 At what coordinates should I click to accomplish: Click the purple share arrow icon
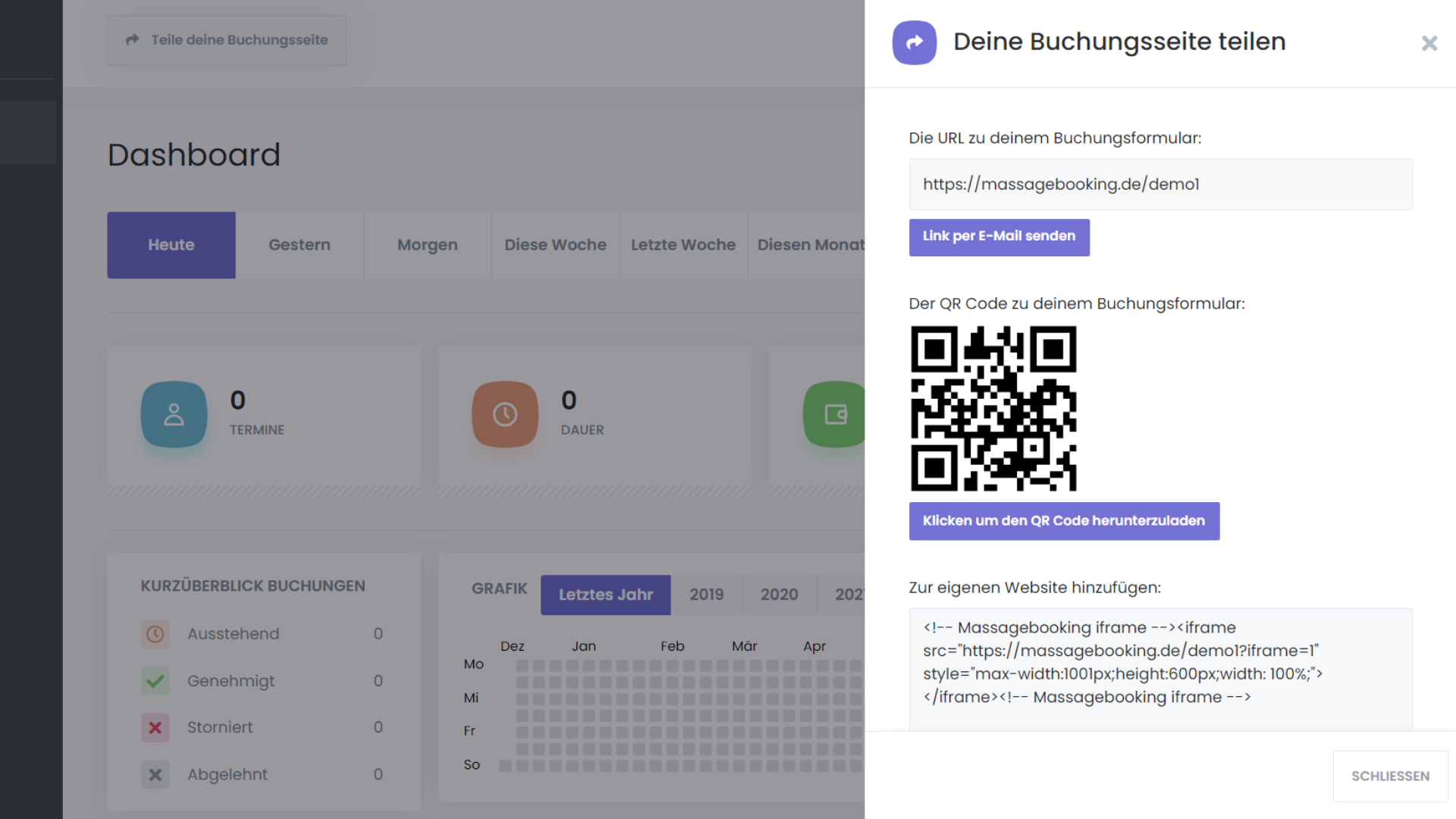(914, 42)
